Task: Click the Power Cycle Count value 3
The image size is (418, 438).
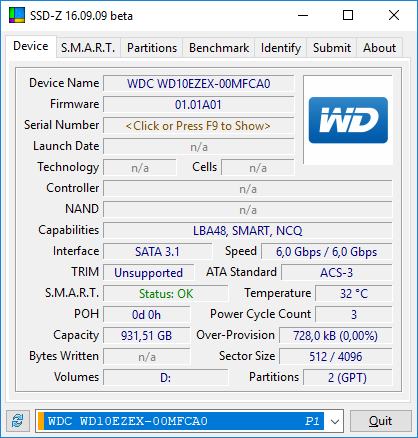Action: click(x=354, y=315)
